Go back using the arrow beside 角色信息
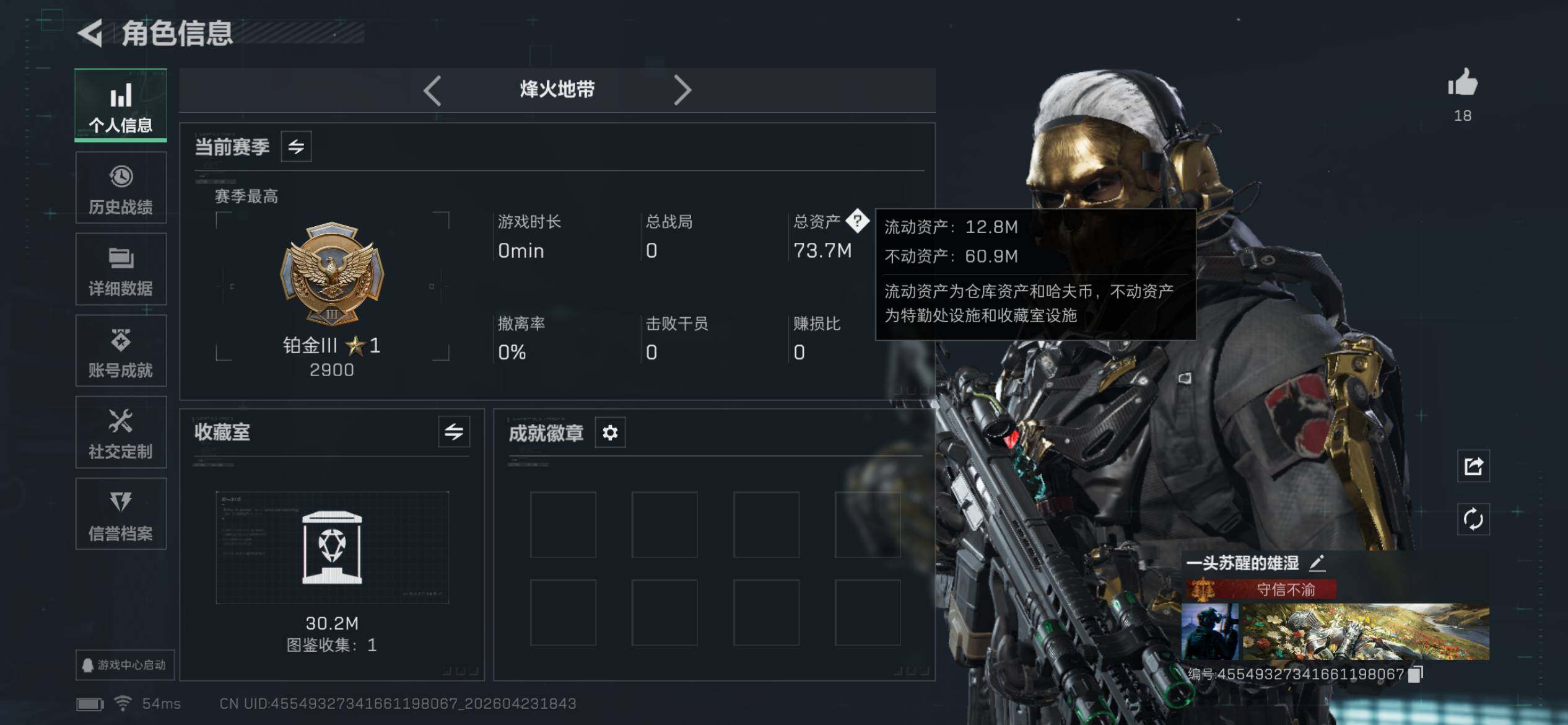 (90, 33)
